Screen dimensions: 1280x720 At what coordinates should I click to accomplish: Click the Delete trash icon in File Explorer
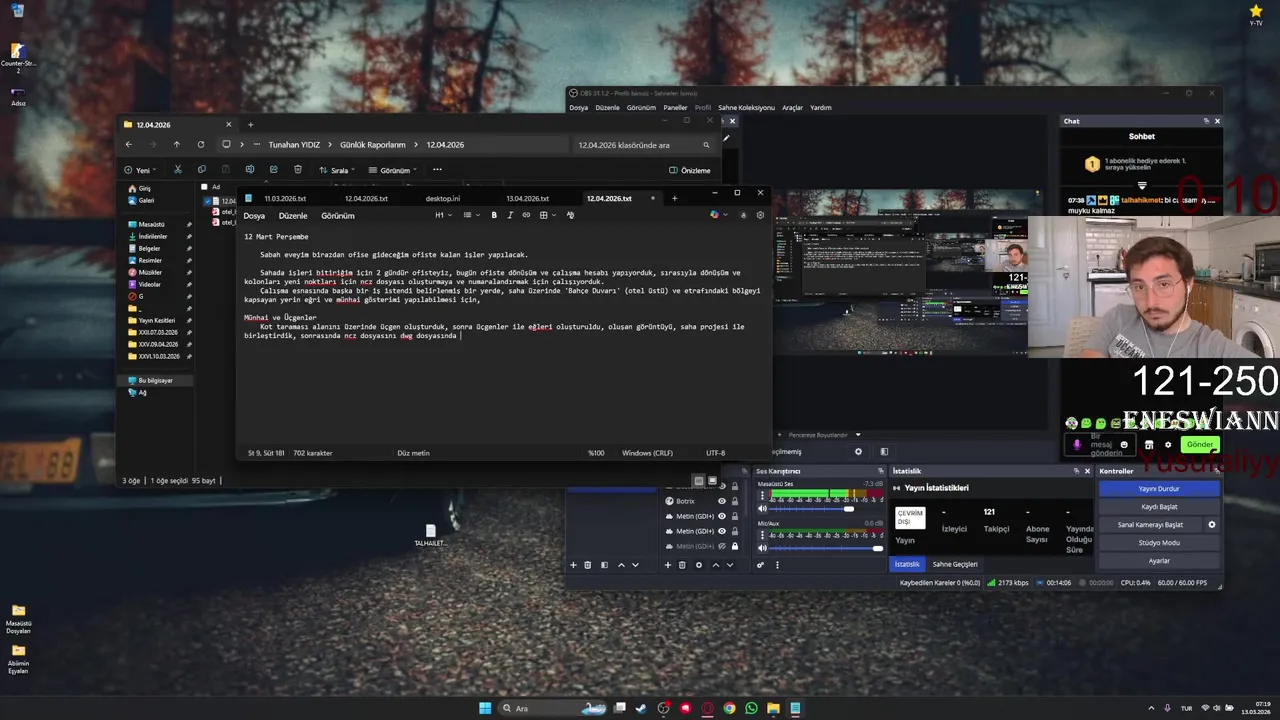298,170
